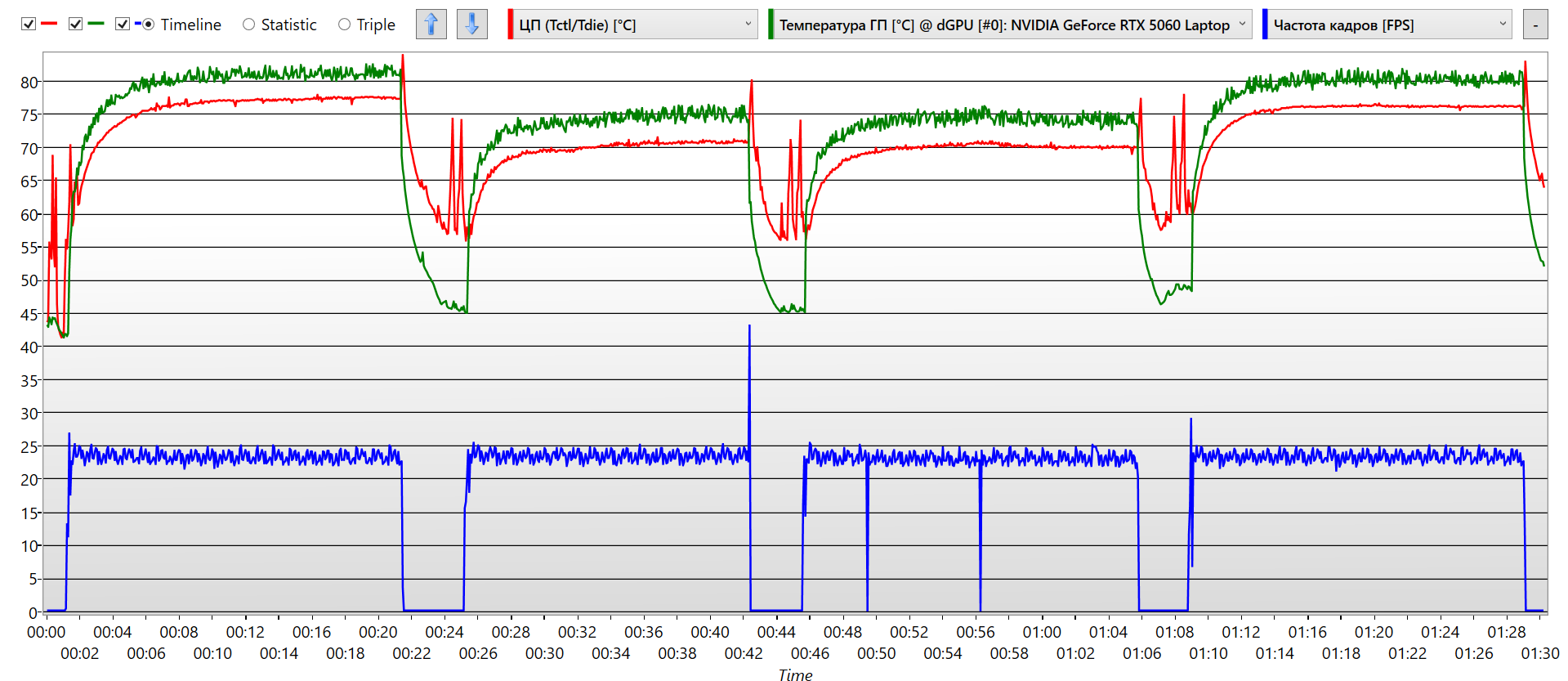Click the tall blue FPS spike peak above 40
The width and height of the screenshot is (1568, 681).
tap(749, 327)
